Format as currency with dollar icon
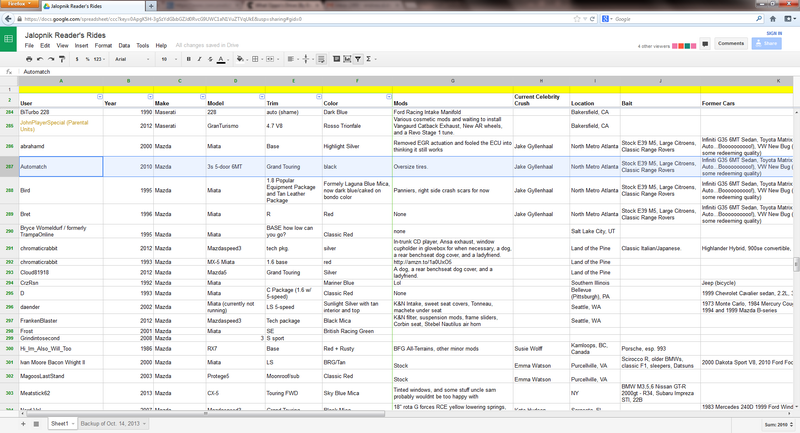 tap(77, 59)
